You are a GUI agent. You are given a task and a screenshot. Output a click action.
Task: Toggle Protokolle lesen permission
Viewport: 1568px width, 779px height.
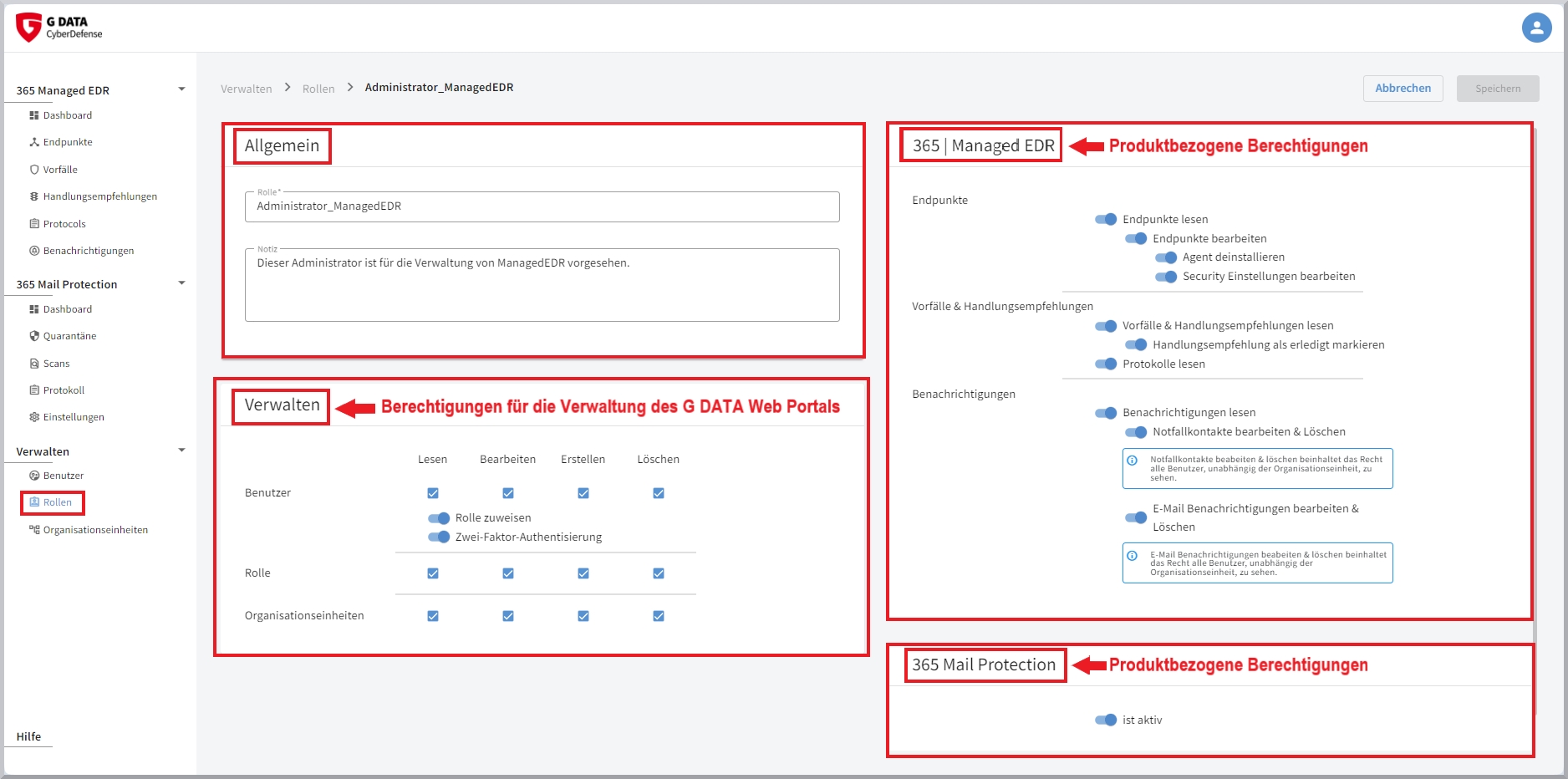[x=1106, y=364]
